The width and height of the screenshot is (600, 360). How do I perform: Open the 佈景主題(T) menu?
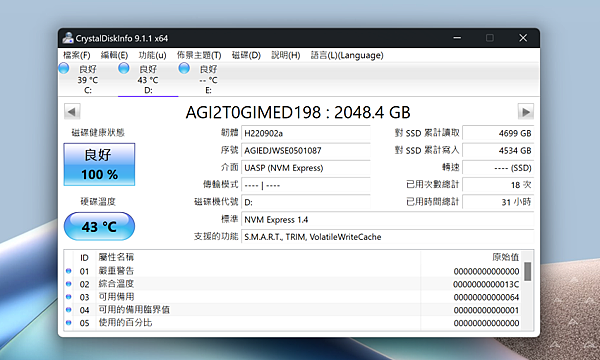coord(199,55)
